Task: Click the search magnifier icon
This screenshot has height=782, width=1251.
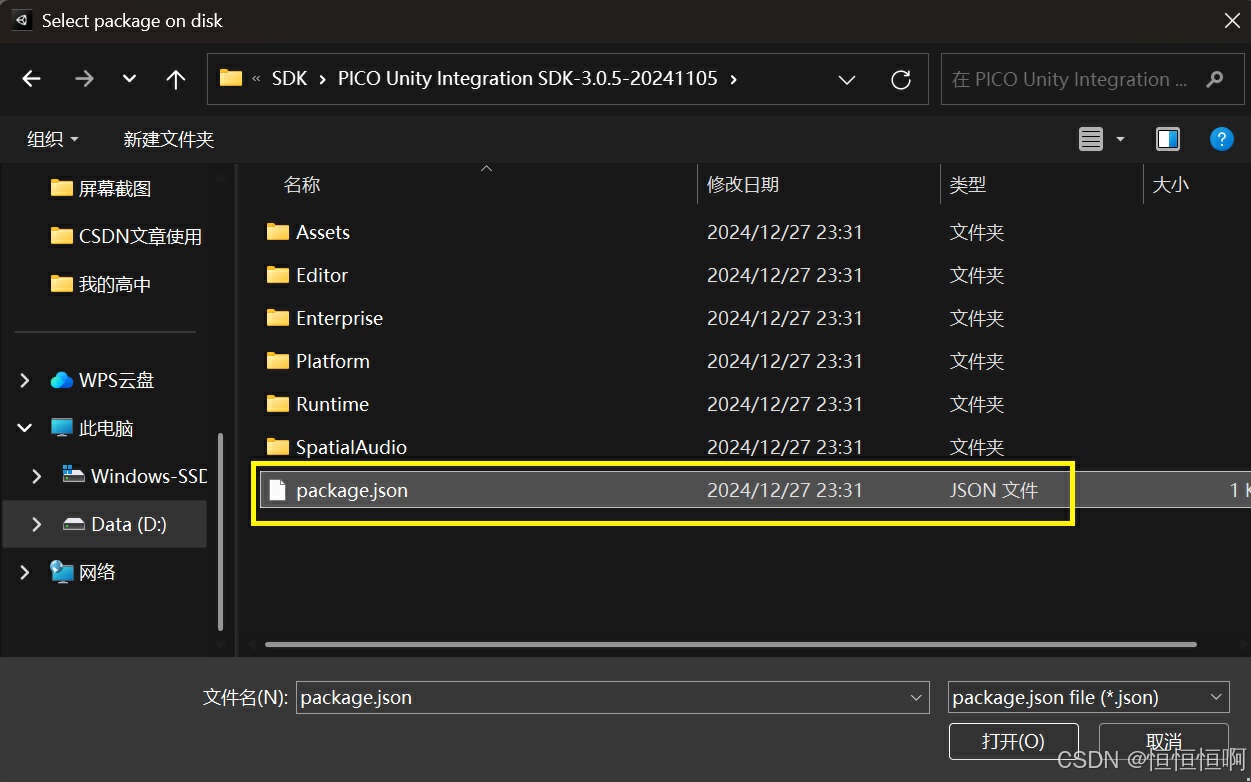Action: [x=1215, y=79]
